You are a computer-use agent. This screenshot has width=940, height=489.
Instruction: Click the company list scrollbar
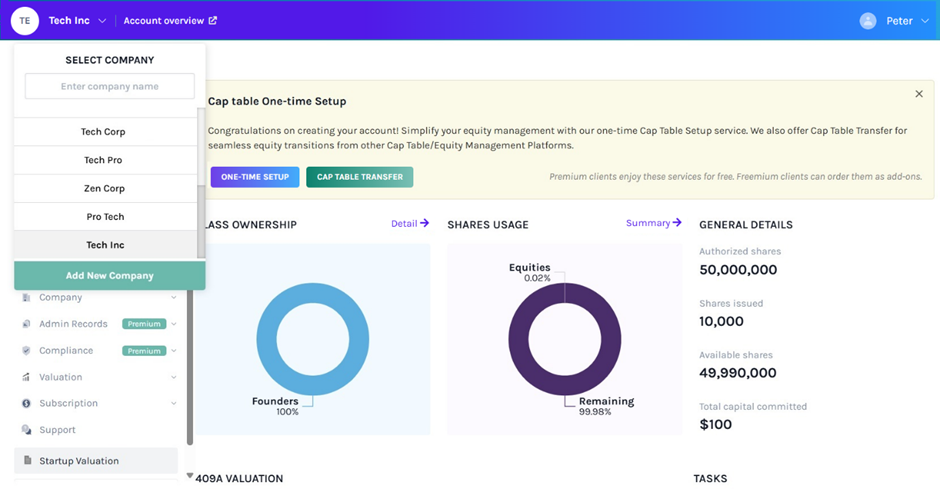tap(201, 221)
